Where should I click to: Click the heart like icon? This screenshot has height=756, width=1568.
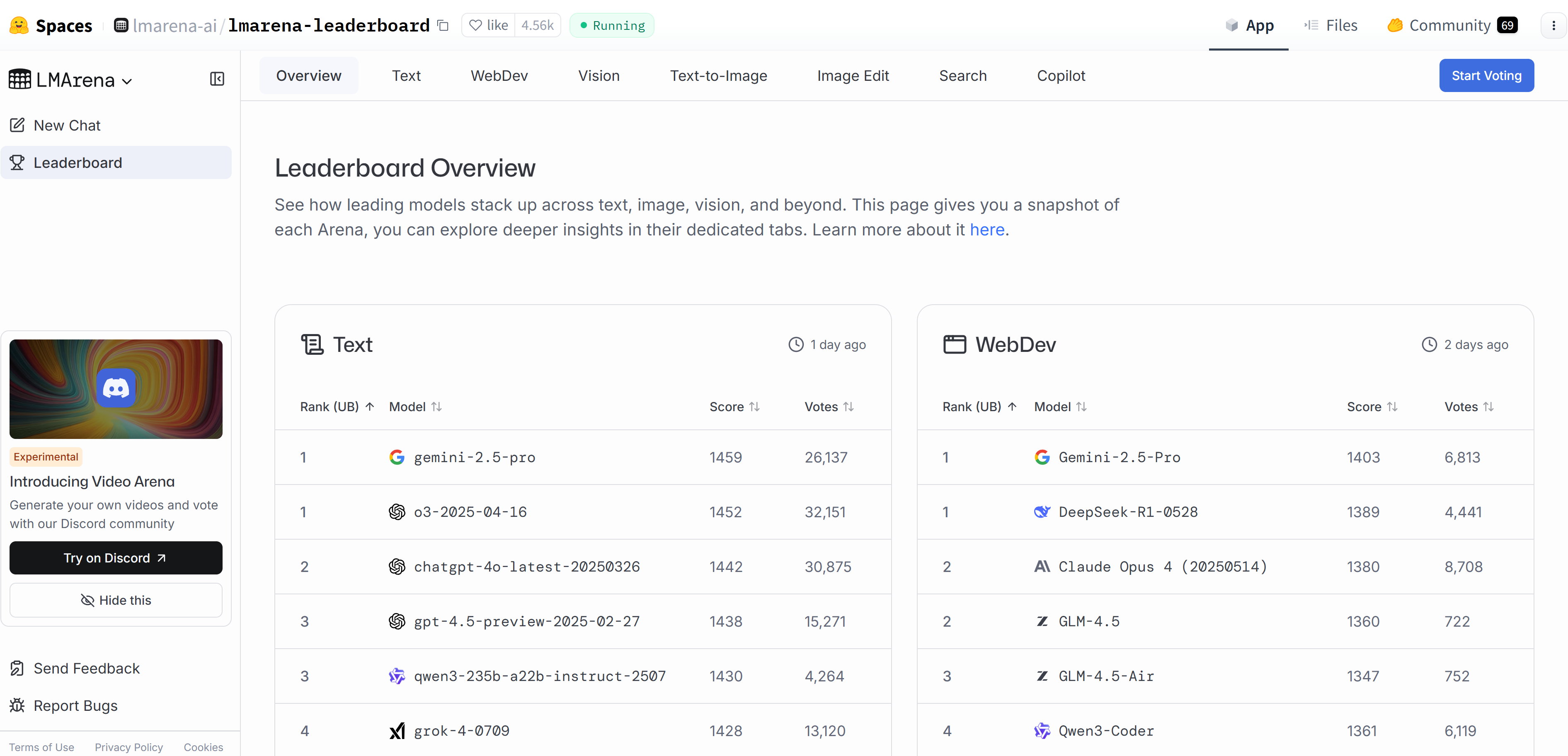coord(475,26)
